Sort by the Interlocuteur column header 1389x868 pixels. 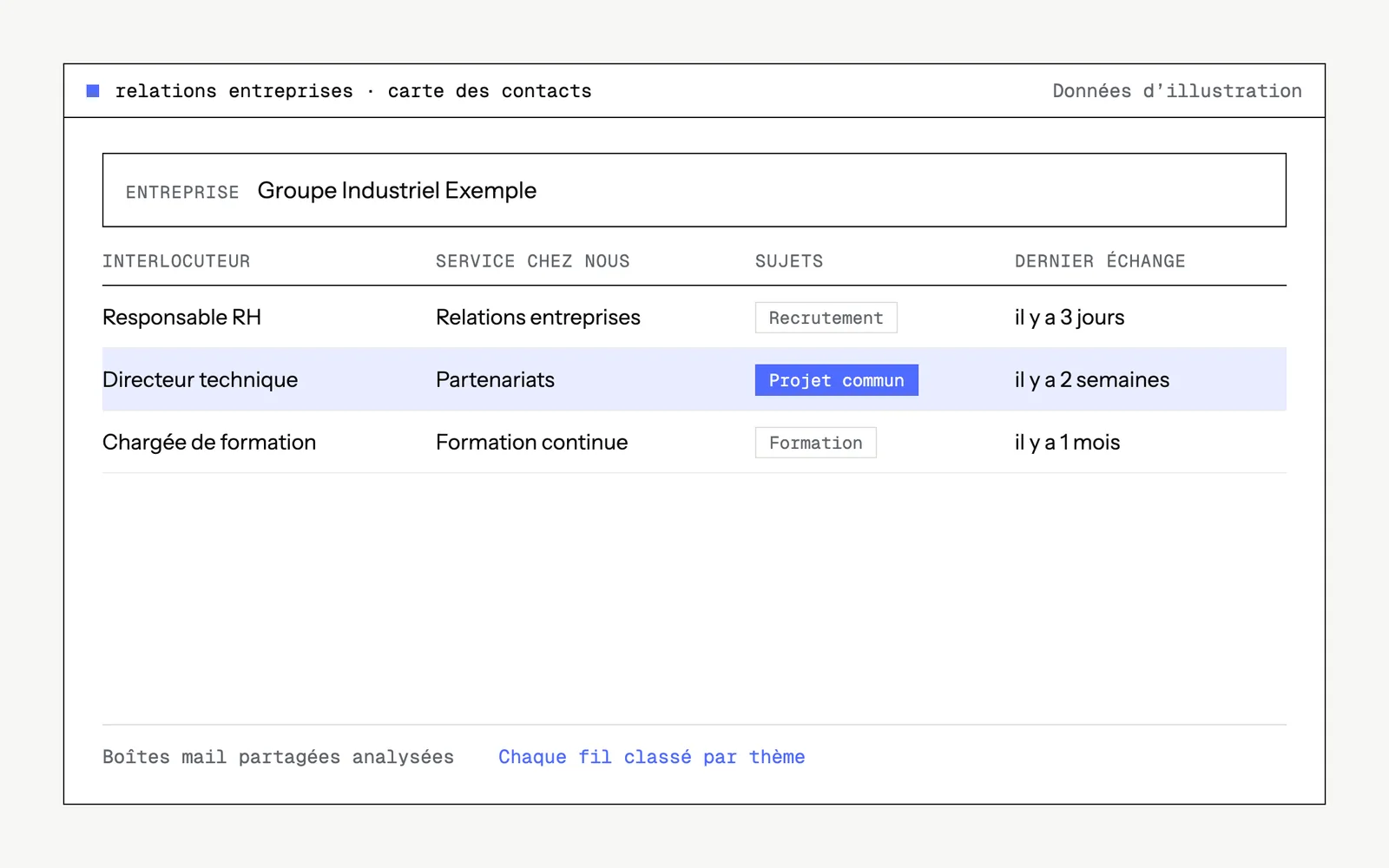(176, 261)
